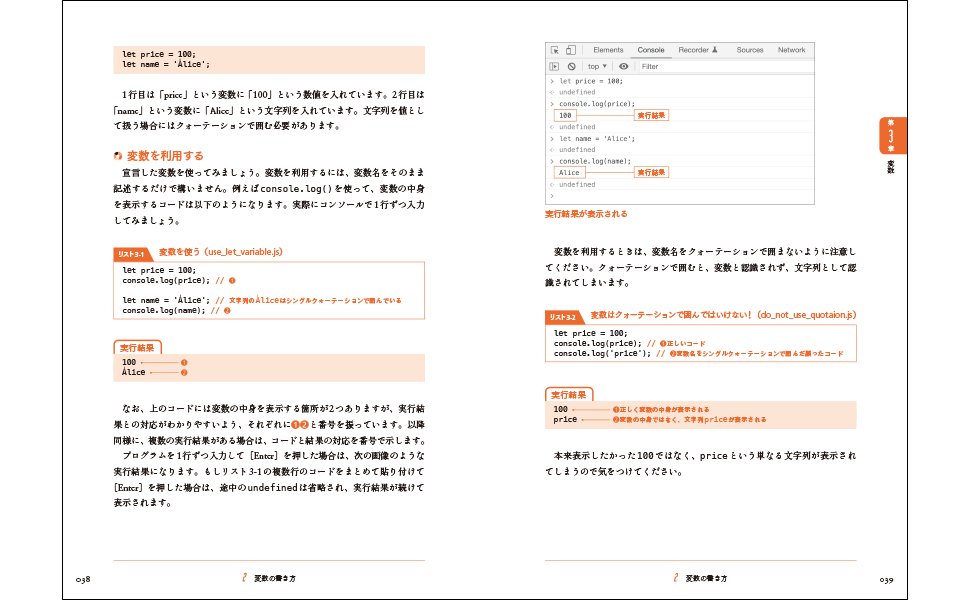Click the Recorder flask icon
970x600 pixels.
[x=715, y=50]
